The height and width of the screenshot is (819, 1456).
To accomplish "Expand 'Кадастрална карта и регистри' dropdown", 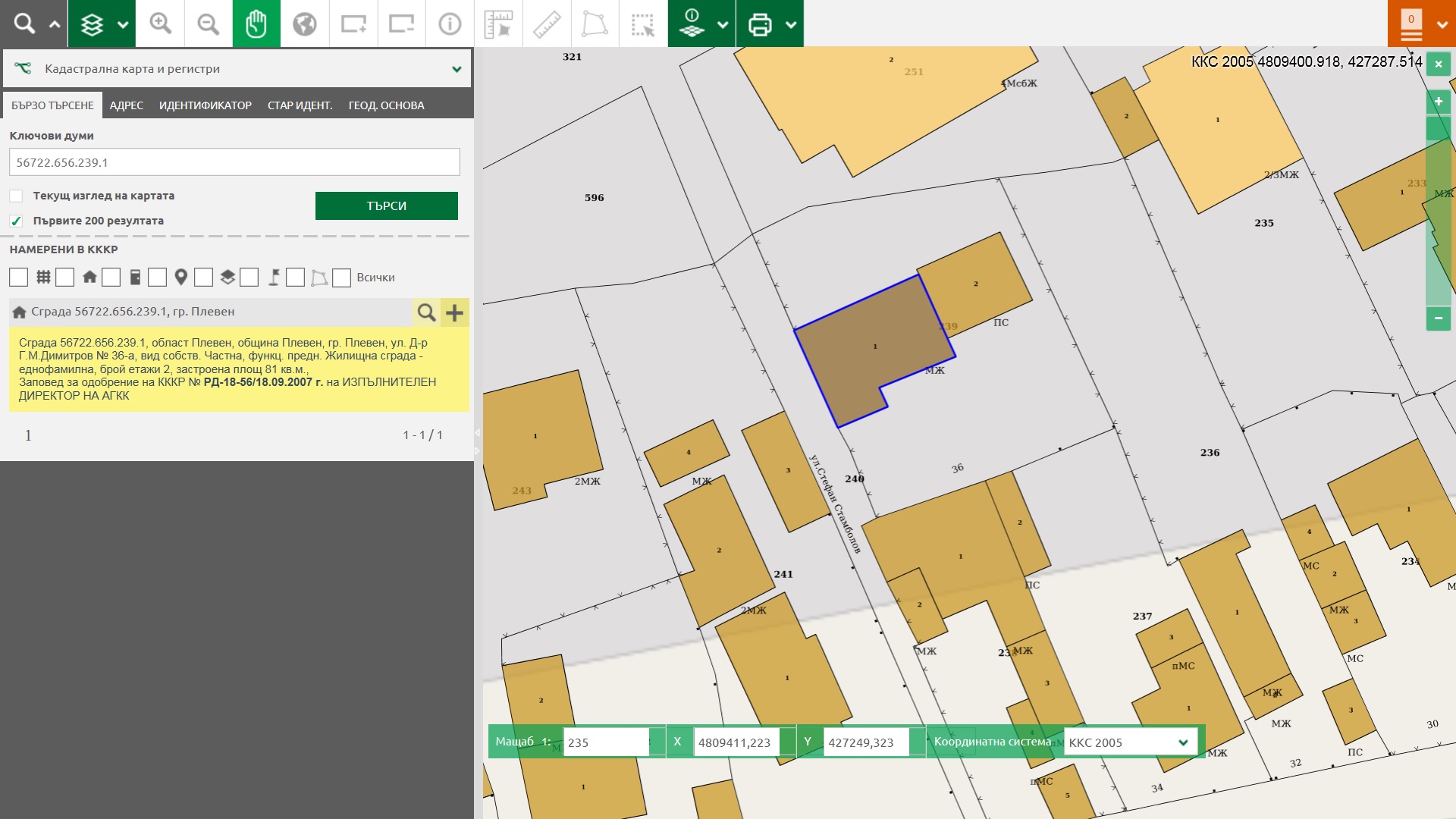I will pyautogui.click(x=457, y=69).
